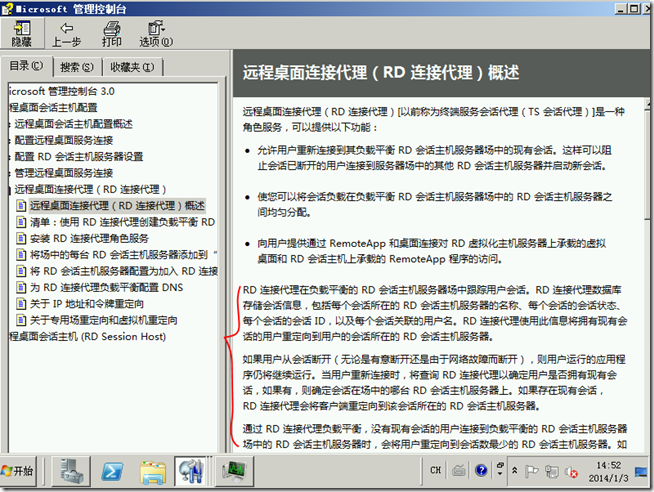The image size is (654, 492).
Task: Print the topic with the 打印 icon
Action: pyautogui.click(x=112, y=35)
